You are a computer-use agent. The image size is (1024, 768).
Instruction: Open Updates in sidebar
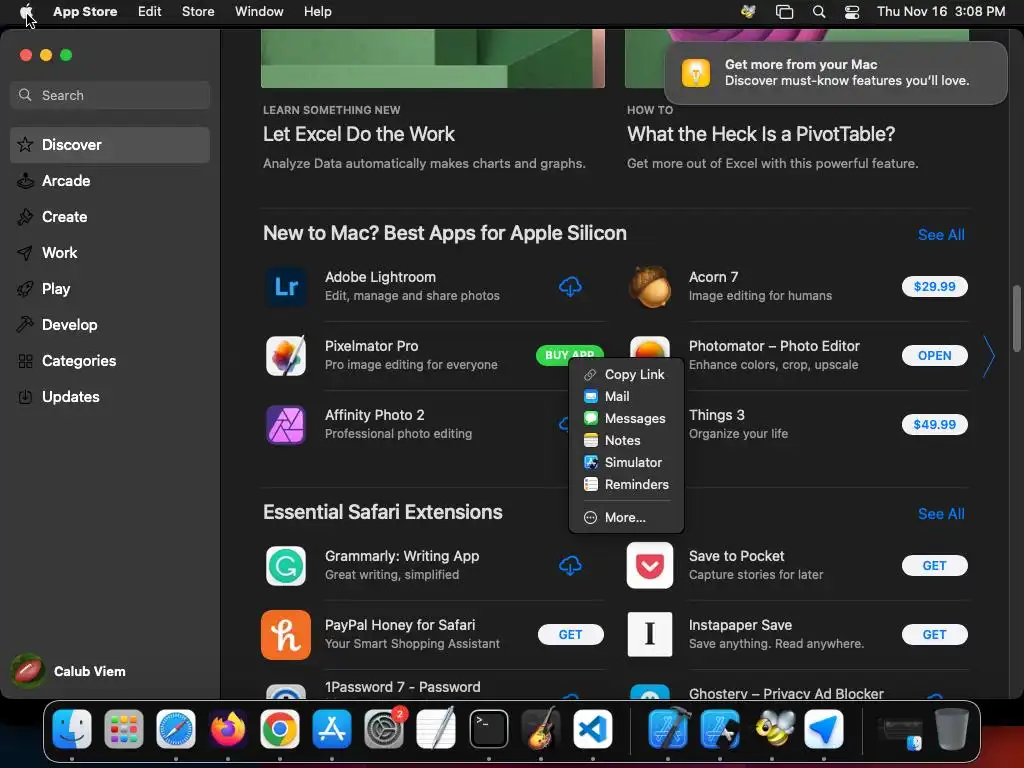coord(110,396)
